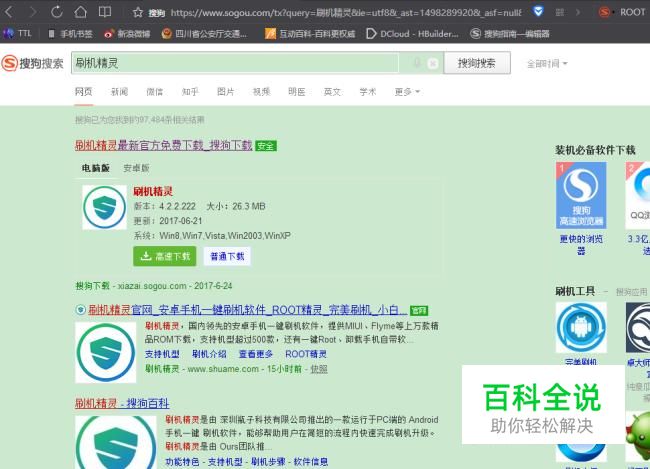Screen dimensions: 650x469
Task: Switch to the 学术 search tab
Action: (x=368, y=92)
